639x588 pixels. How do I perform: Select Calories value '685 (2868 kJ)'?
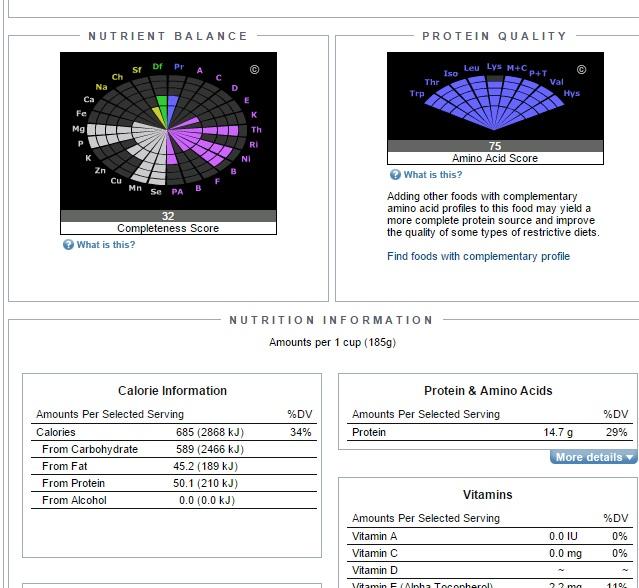pos(210,432)
